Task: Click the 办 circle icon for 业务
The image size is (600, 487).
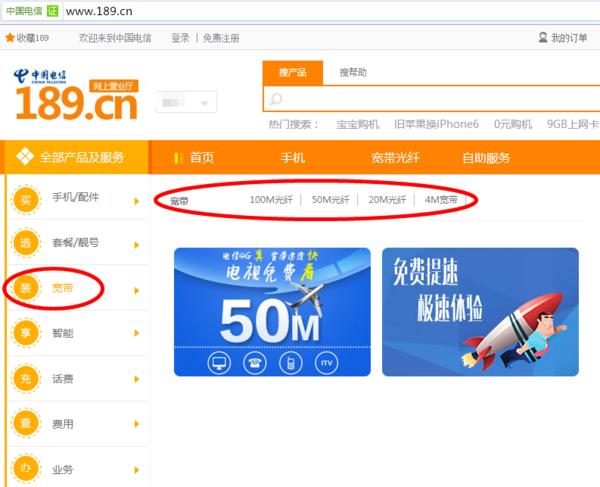Action: 26,468
